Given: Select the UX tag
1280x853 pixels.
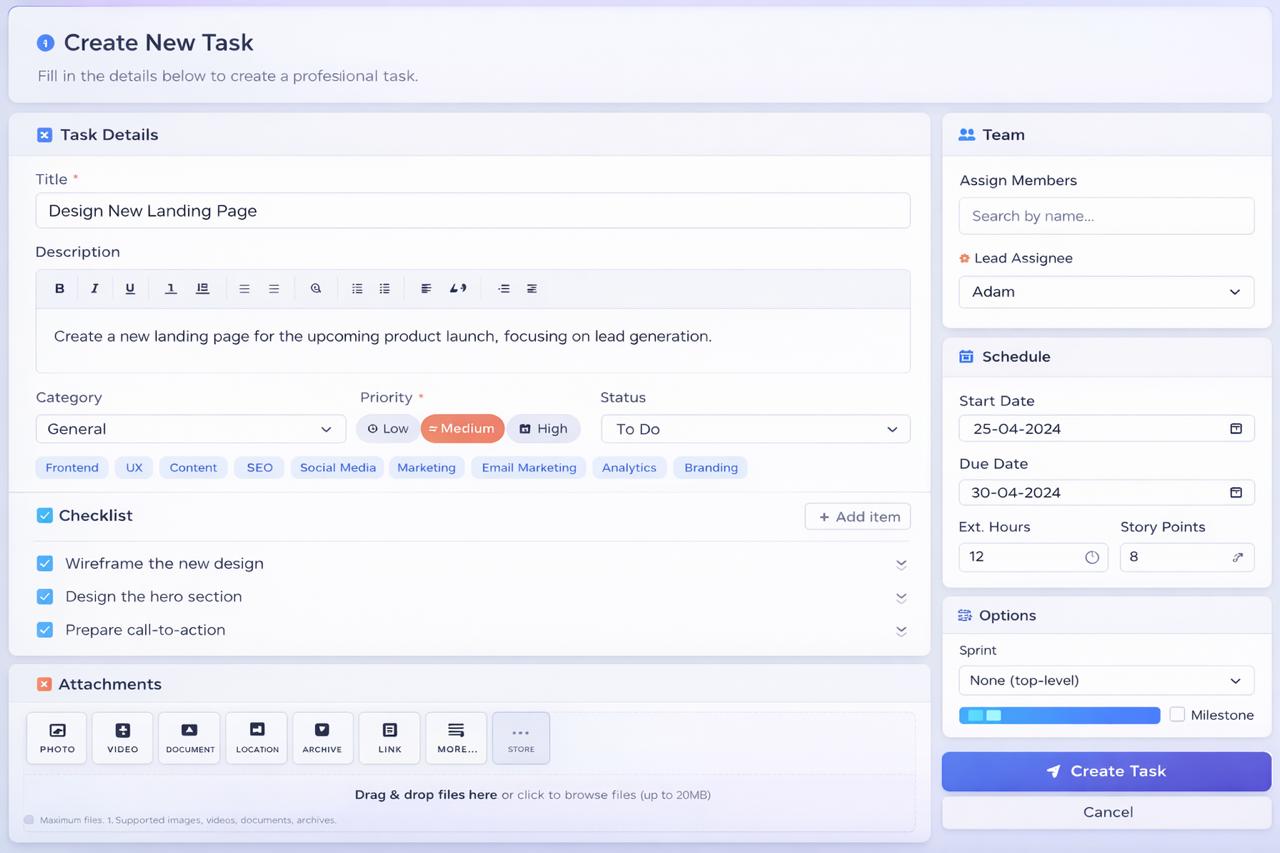Looking at the screenshot, I should point(134,467).
